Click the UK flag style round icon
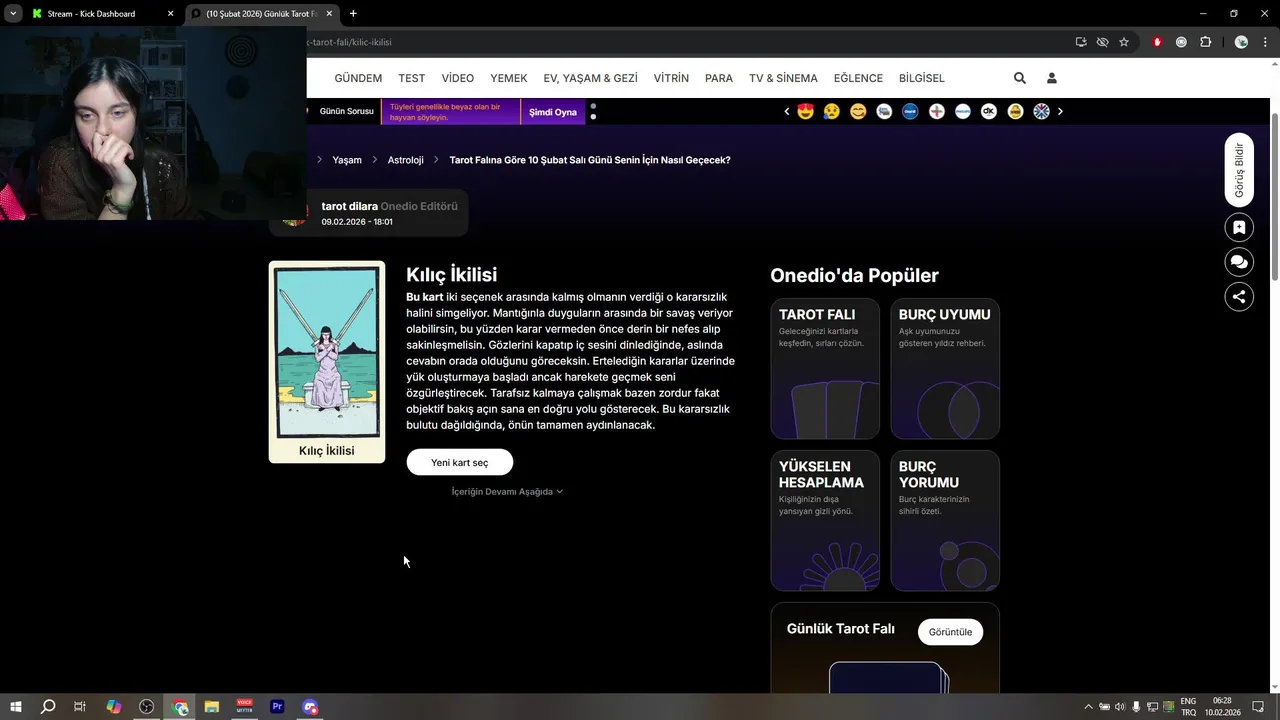The height and width of the screenshot is (720, 1280). [1041, 111]
